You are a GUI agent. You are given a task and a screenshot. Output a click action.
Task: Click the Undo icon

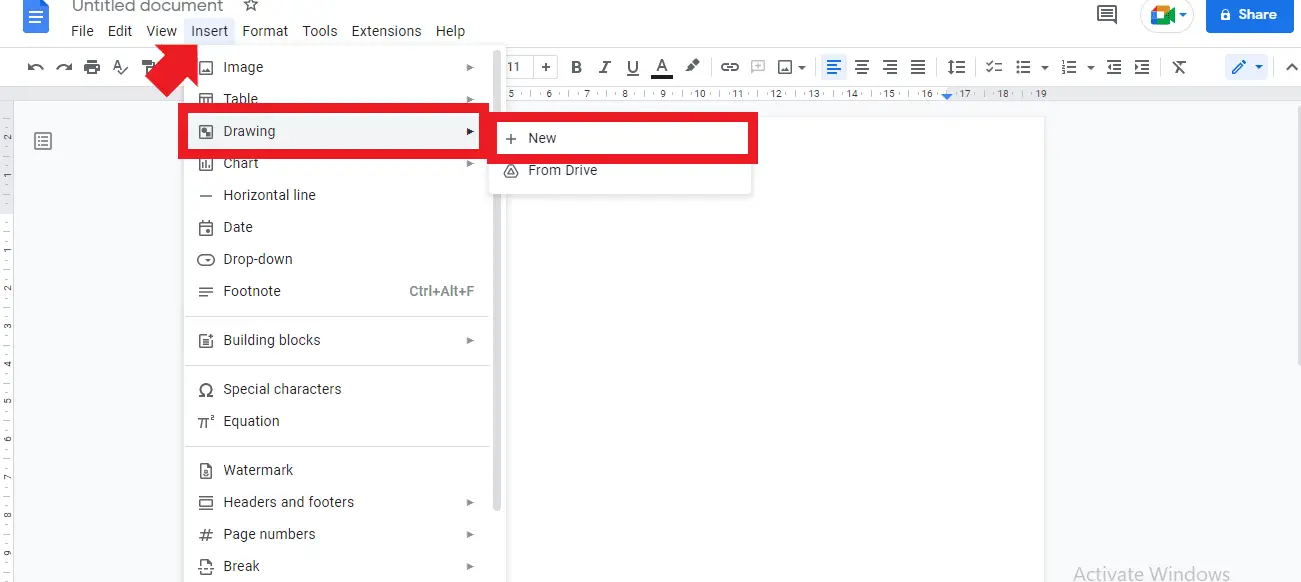(x=36, y=67)
